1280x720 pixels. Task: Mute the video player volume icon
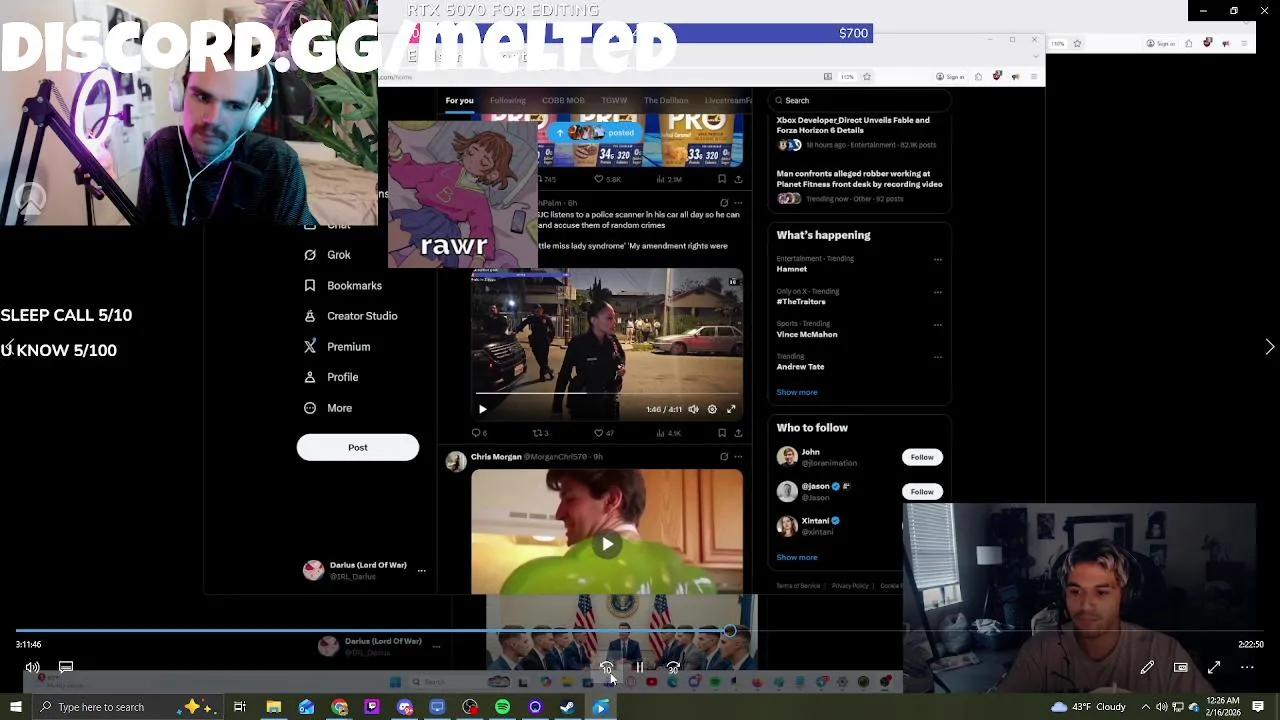point(33,667)
